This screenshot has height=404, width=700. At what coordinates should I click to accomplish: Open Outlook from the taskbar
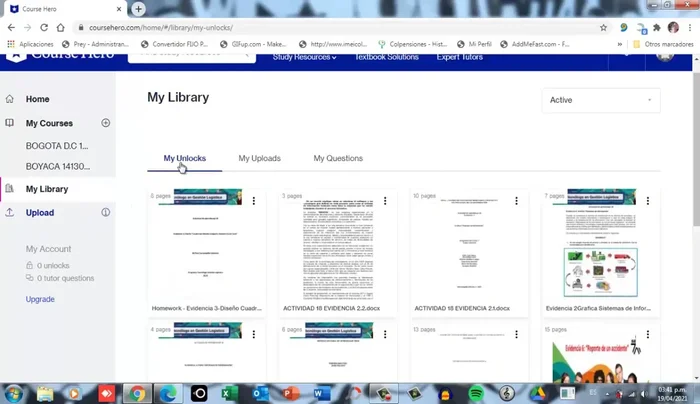(x=260, y=394)
